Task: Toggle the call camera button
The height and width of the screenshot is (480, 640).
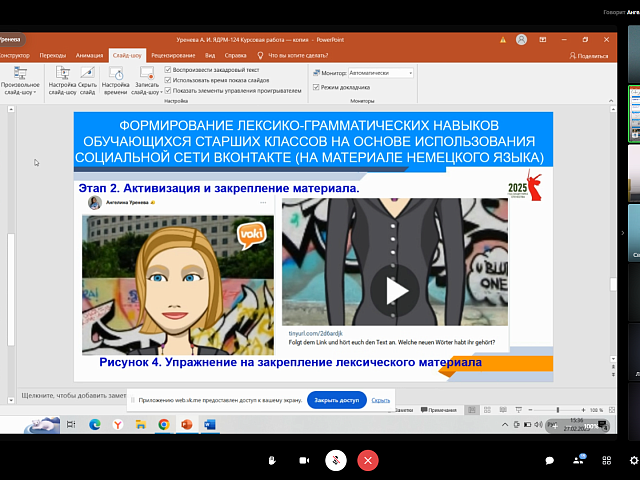Action: click(304, 460)
